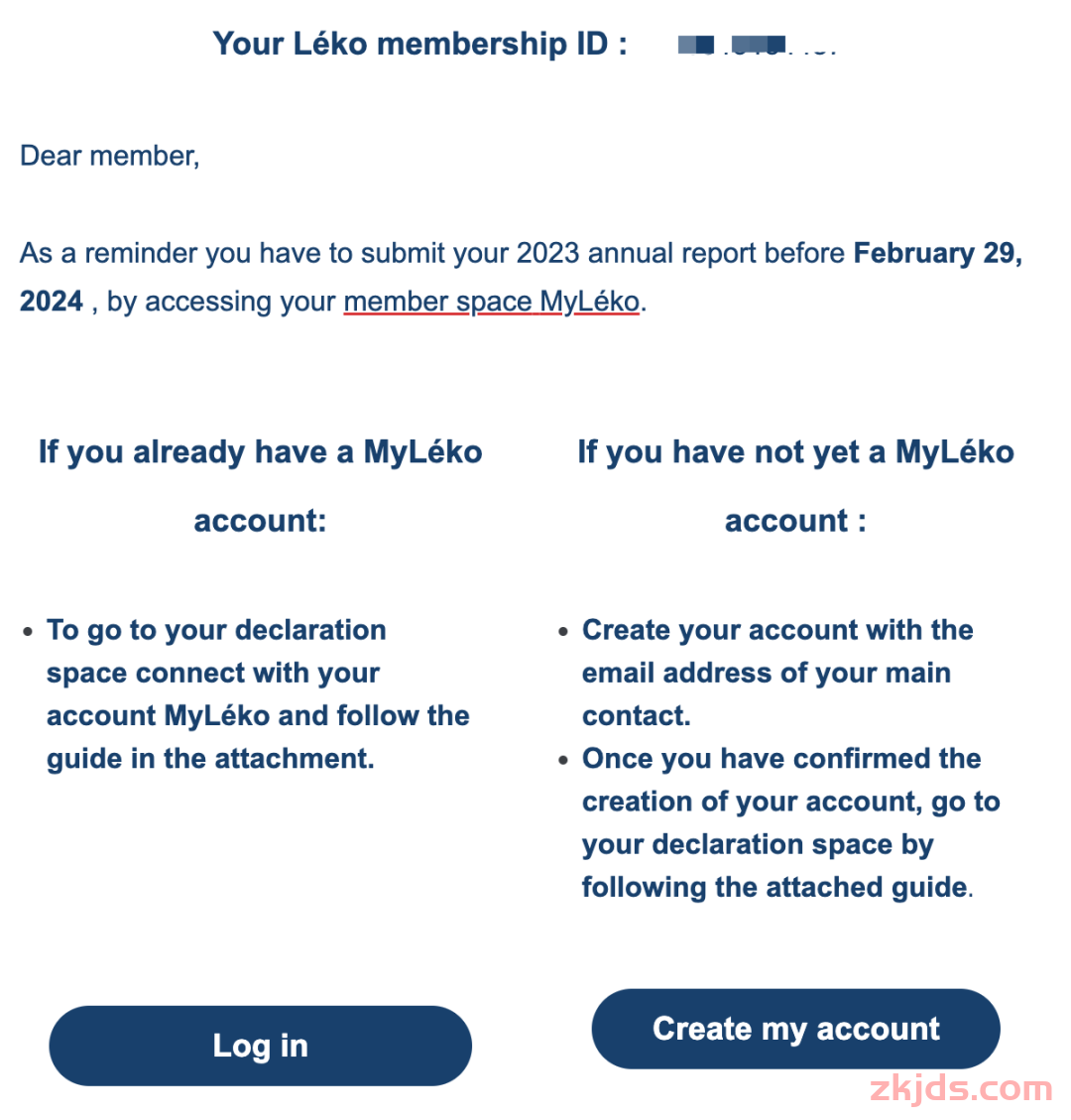Open the member space MyLéko link
This screenshot has height=1120, width=1071.
(492, 302)
